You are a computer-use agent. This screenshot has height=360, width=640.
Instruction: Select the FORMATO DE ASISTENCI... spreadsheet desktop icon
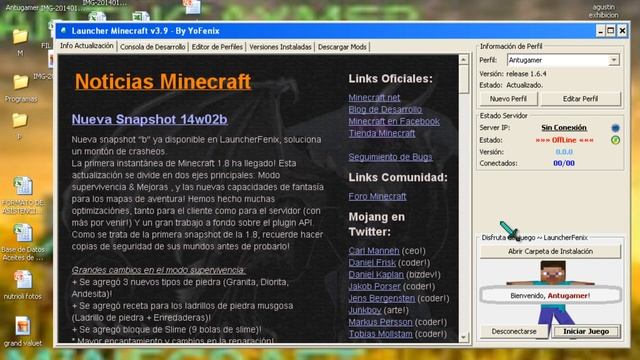pos(23,195)
